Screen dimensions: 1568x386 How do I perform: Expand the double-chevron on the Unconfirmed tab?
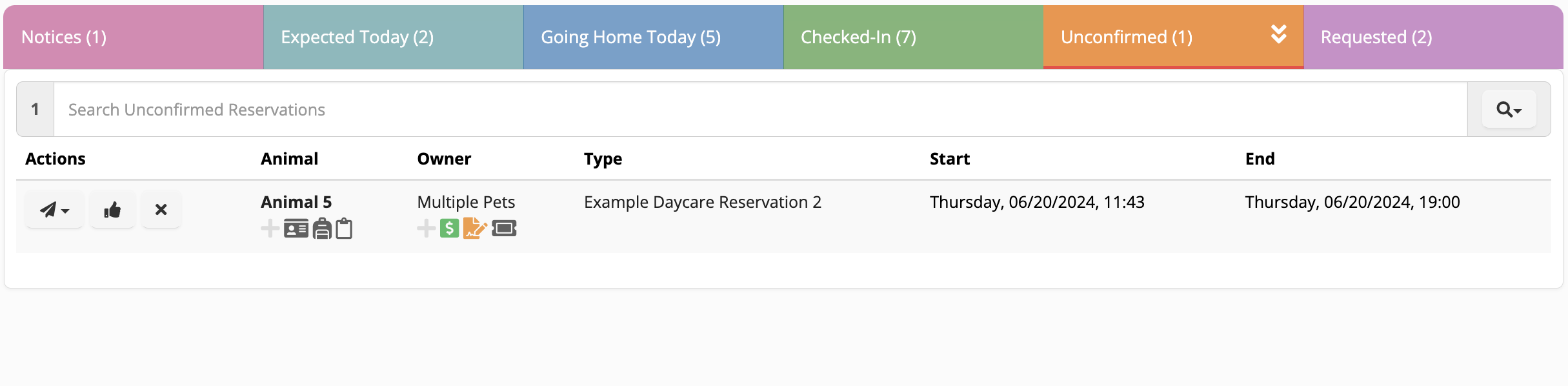(x=1279, y=36)
